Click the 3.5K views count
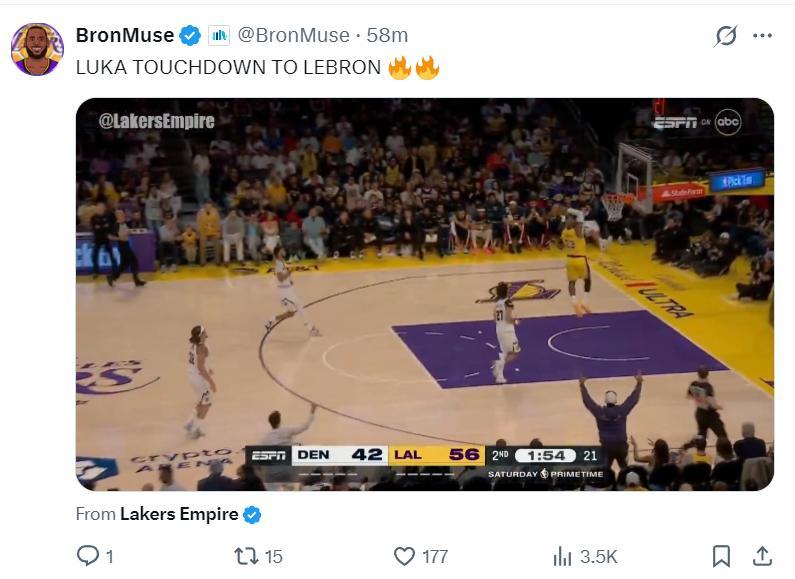 [598, 556]
